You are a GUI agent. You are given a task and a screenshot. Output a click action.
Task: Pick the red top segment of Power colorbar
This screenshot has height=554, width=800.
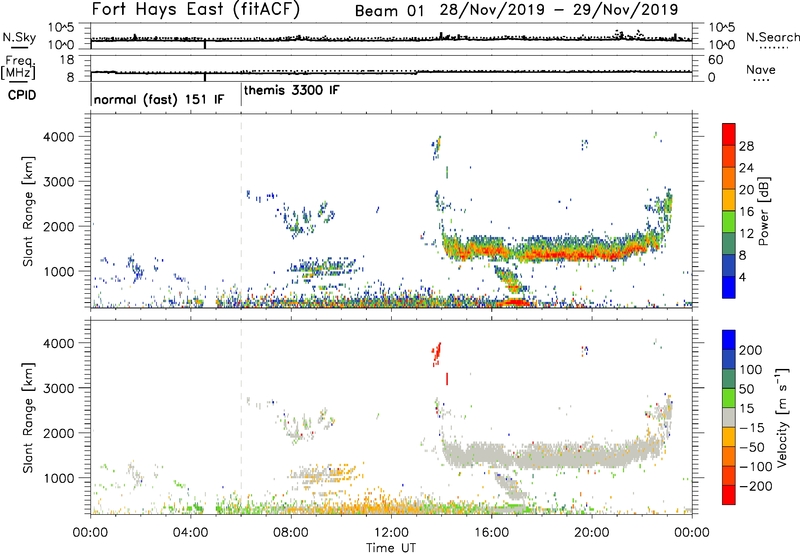click(x=729, y=134)
